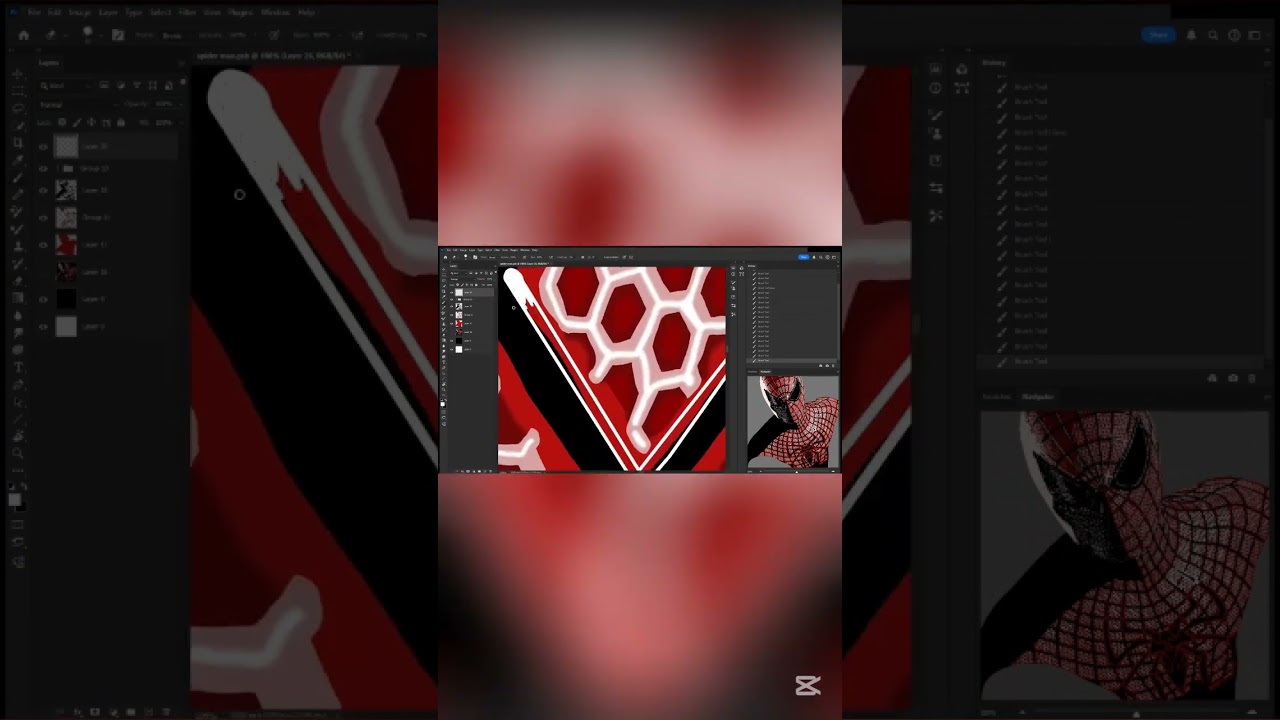Click History panel title tab in dimmed background

click(x=993, y=63)
